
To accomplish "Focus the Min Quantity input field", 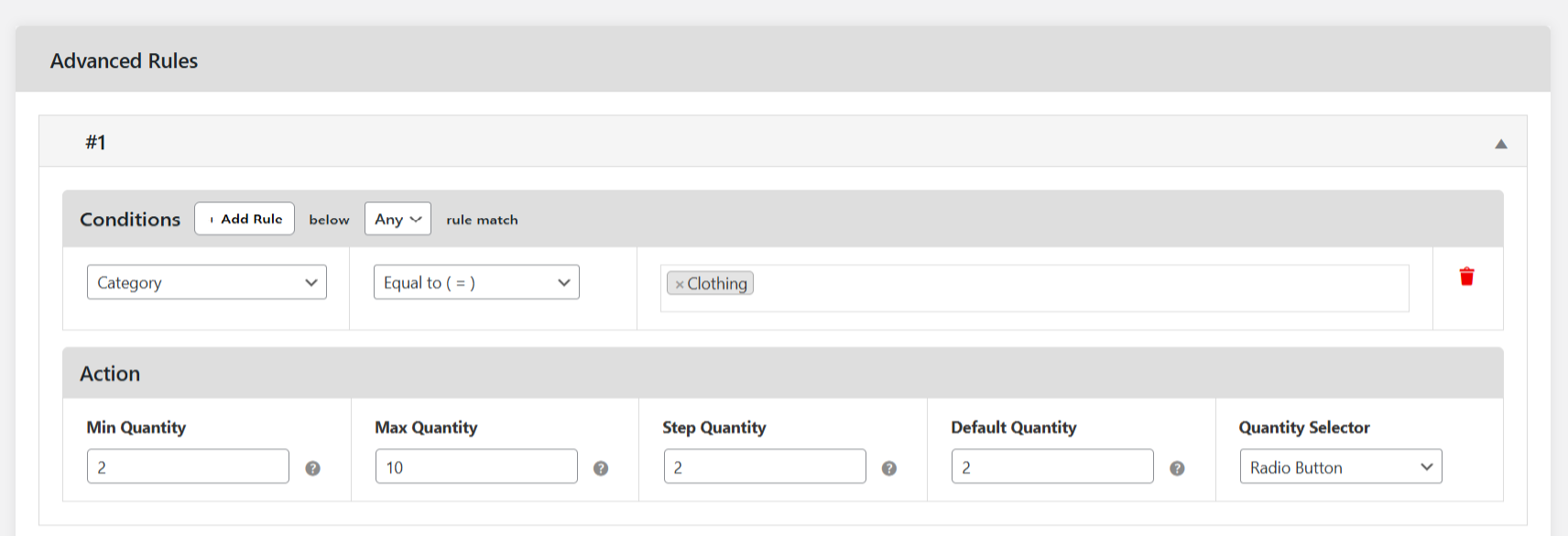I will coord(188,466).
